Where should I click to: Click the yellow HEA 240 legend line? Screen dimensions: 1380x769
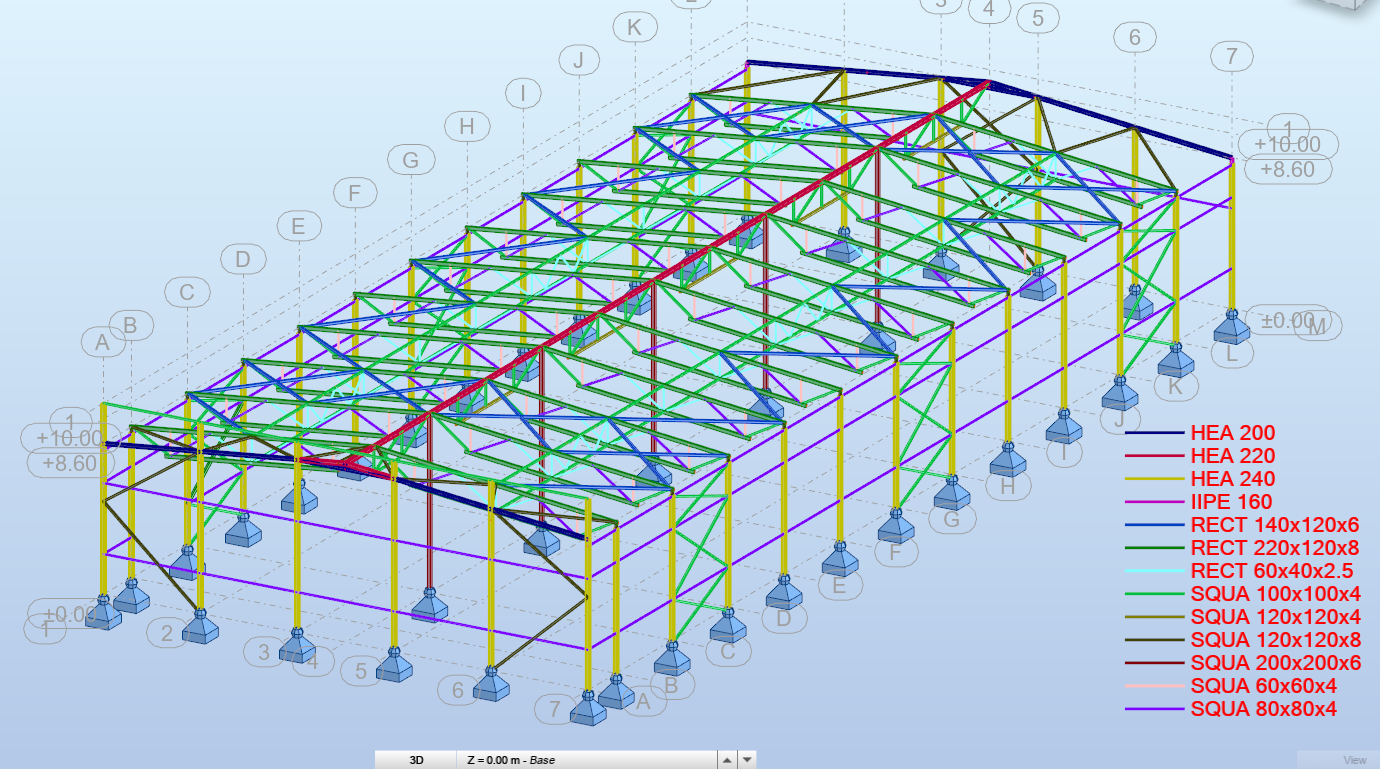[x=1156, y=480]
